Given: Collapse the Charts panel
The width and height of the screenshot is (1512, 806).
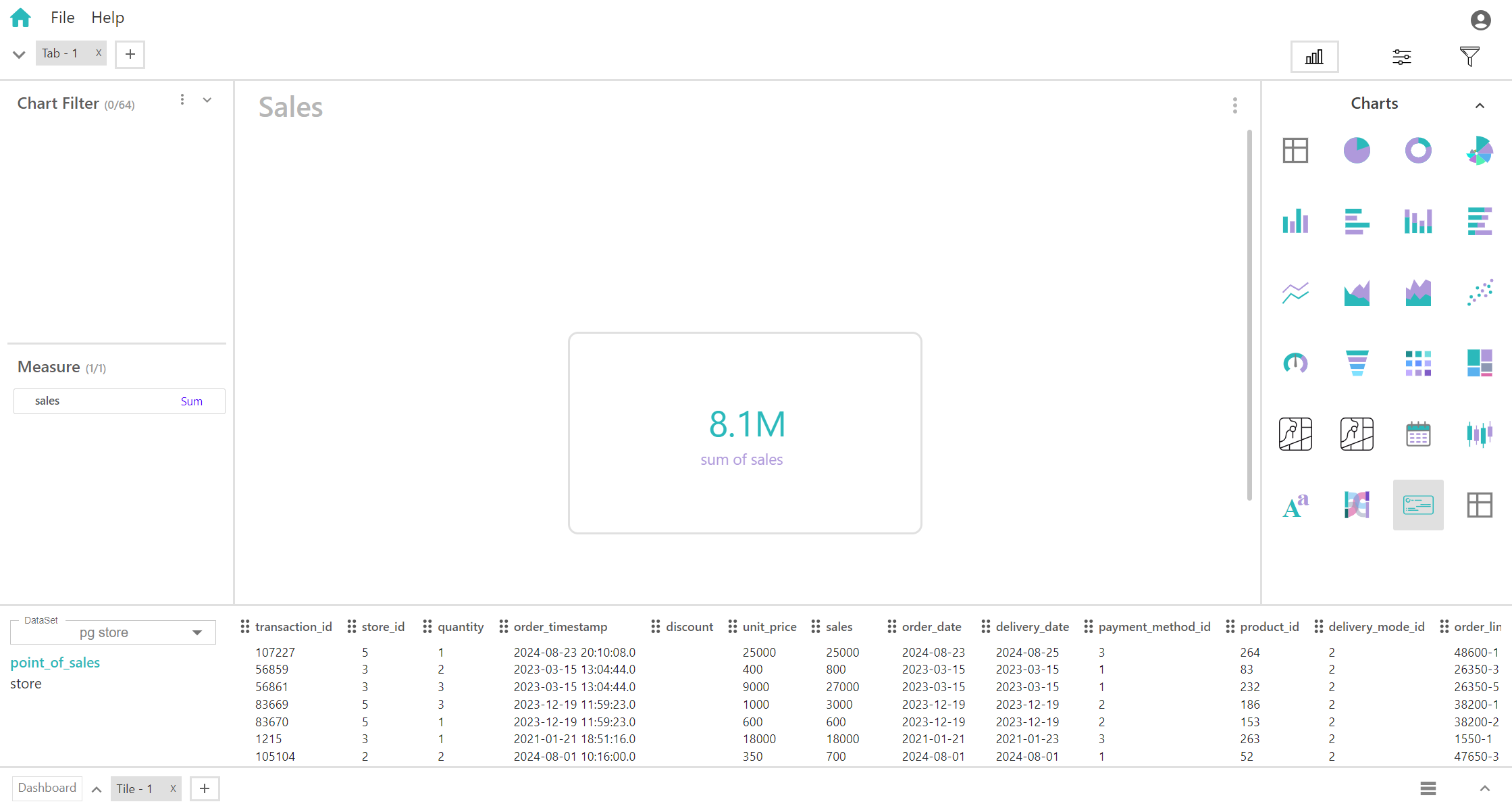Looking at the screenshot, I should coord(1480,105).
